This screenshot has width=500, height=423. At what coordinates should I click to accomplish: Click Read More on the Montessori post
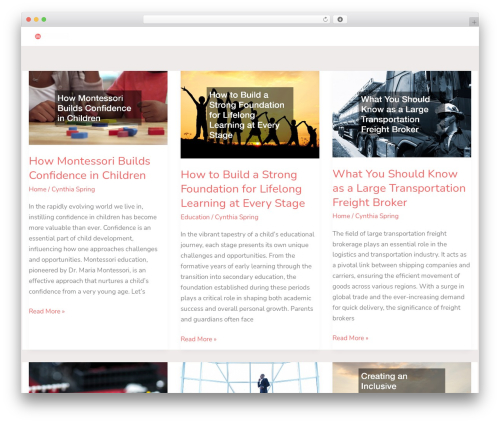(x=47, y=311)
